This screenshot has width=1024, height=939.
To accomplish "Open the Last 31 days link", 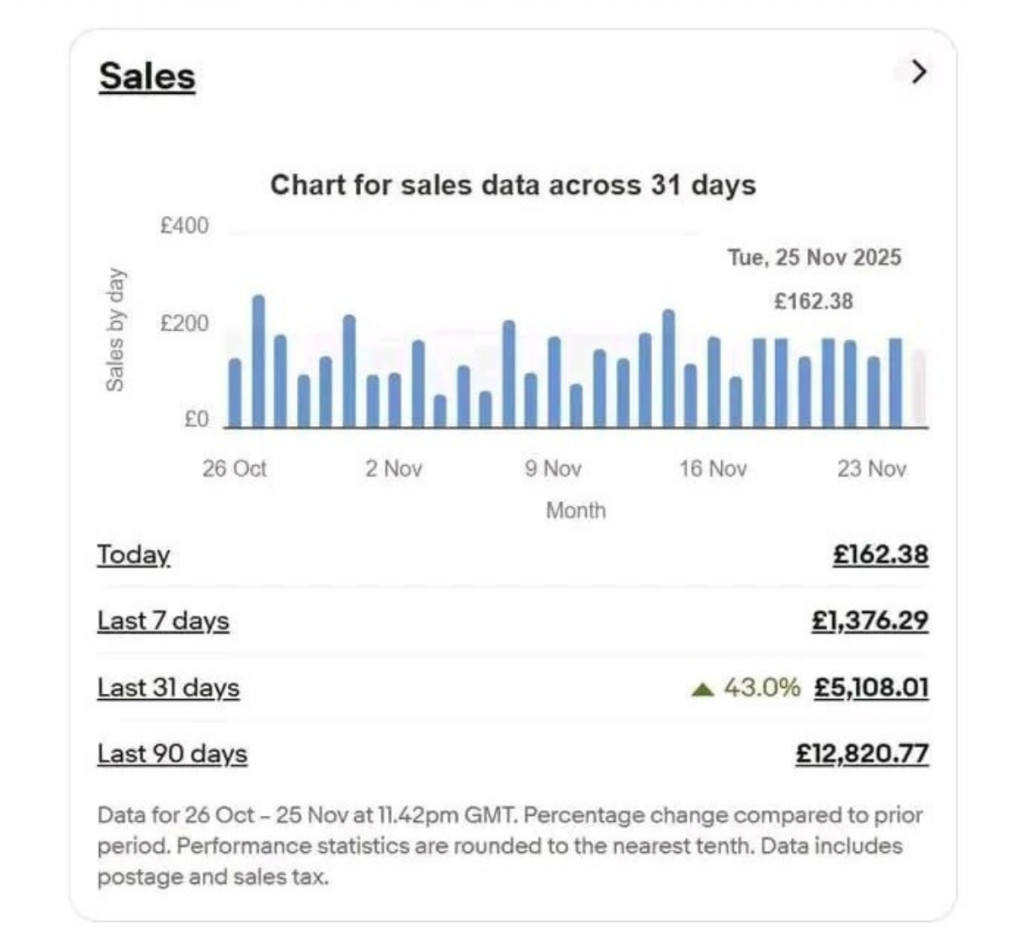I will tap(168, 688).
